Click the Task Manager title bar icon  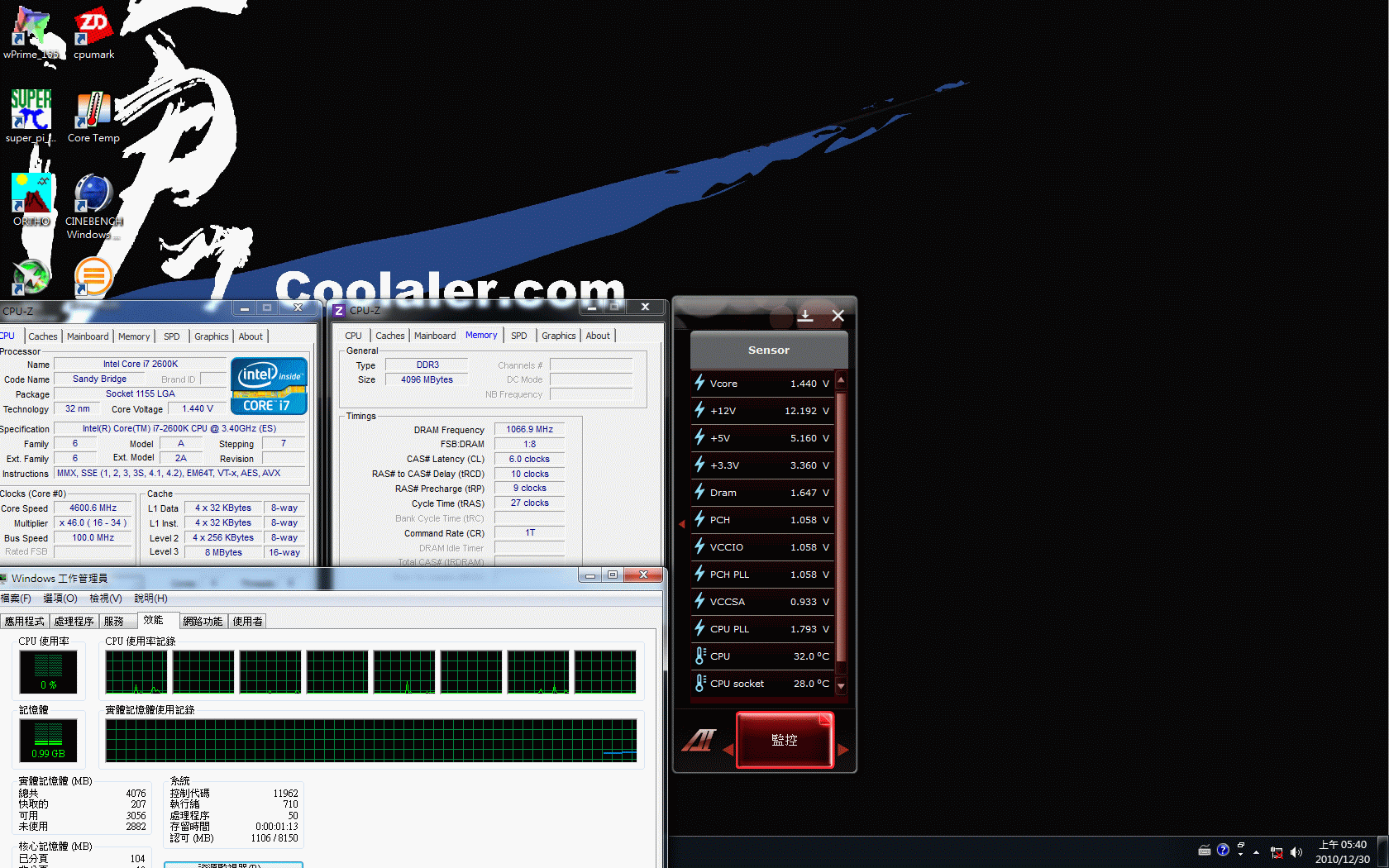(x=3, y=578)
